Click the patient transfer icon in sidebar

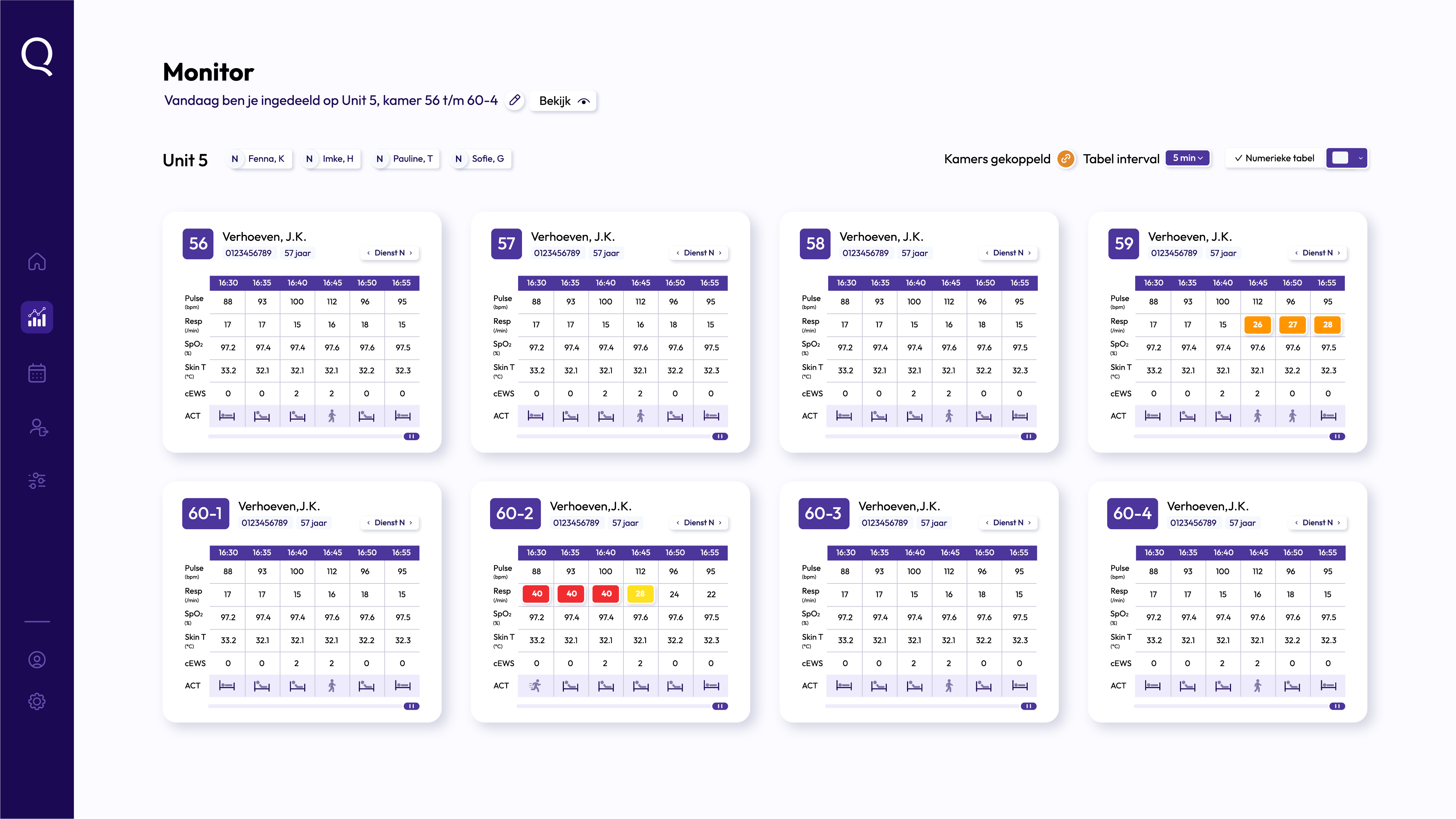point(38,427)
